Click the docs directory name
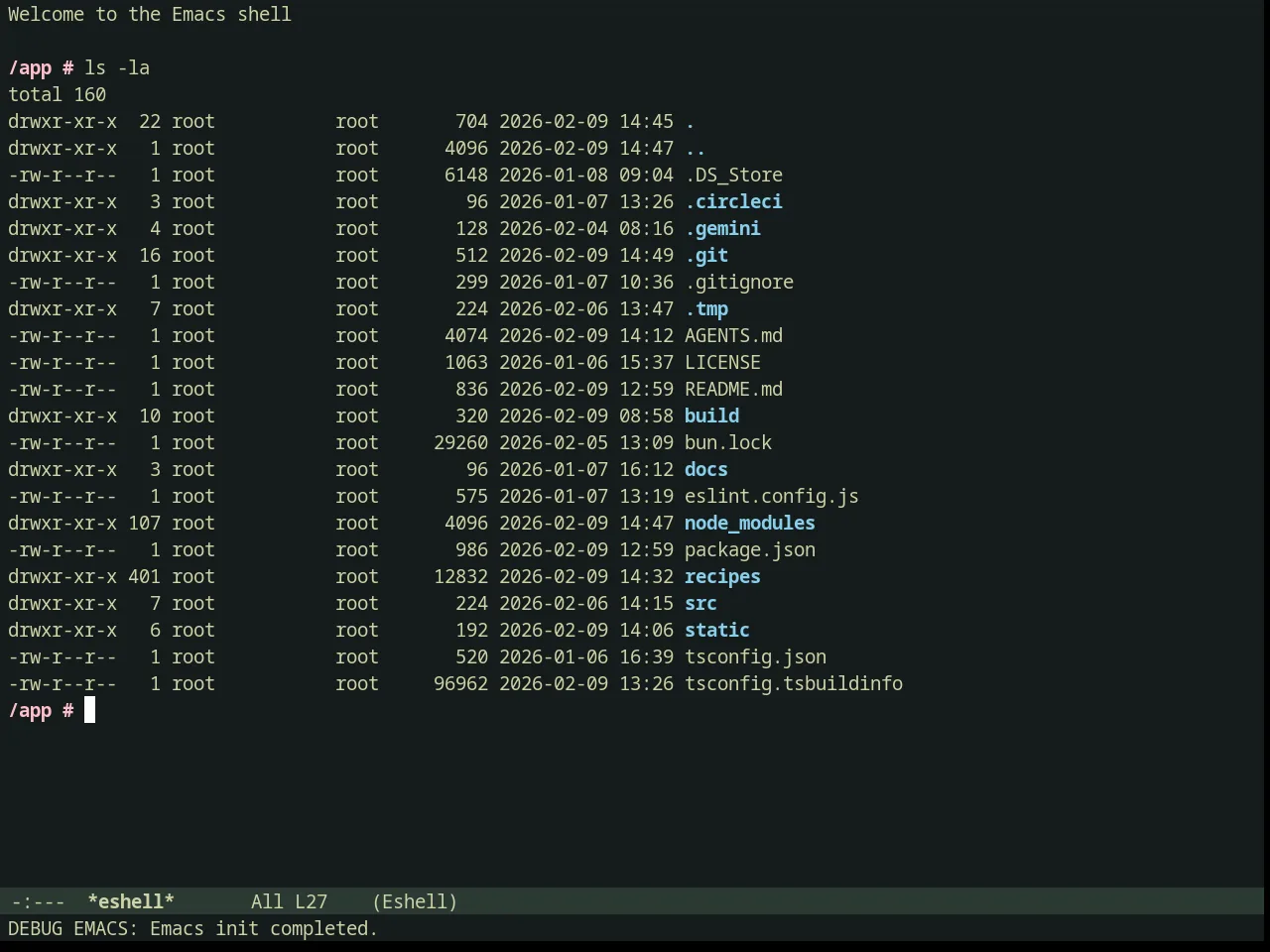This screenshot has width=1270, height=952. coord(706,469)
